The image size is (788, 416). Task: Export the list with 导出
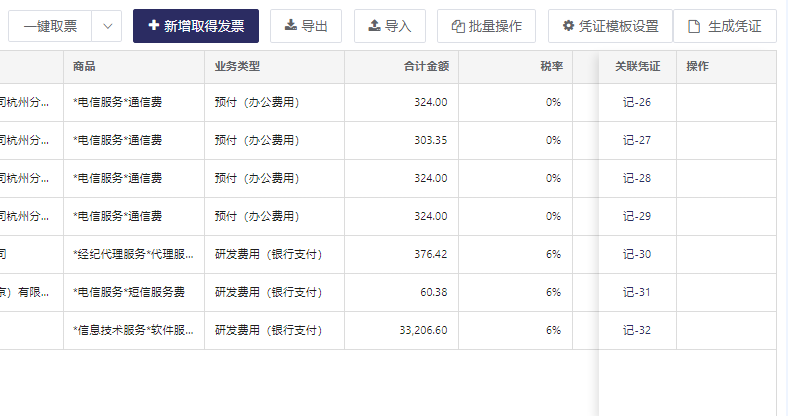(x=306, y=26)
